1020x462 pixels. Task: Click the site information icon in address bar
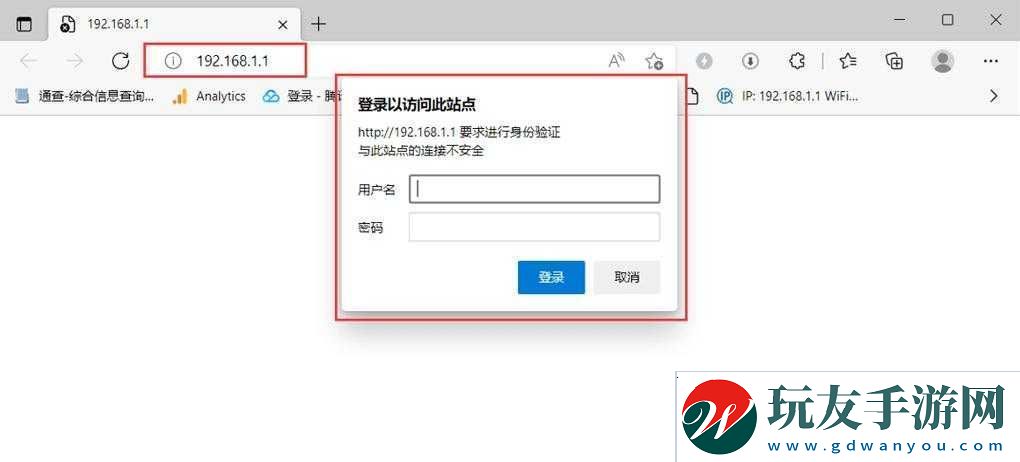(x=172, y=61)
